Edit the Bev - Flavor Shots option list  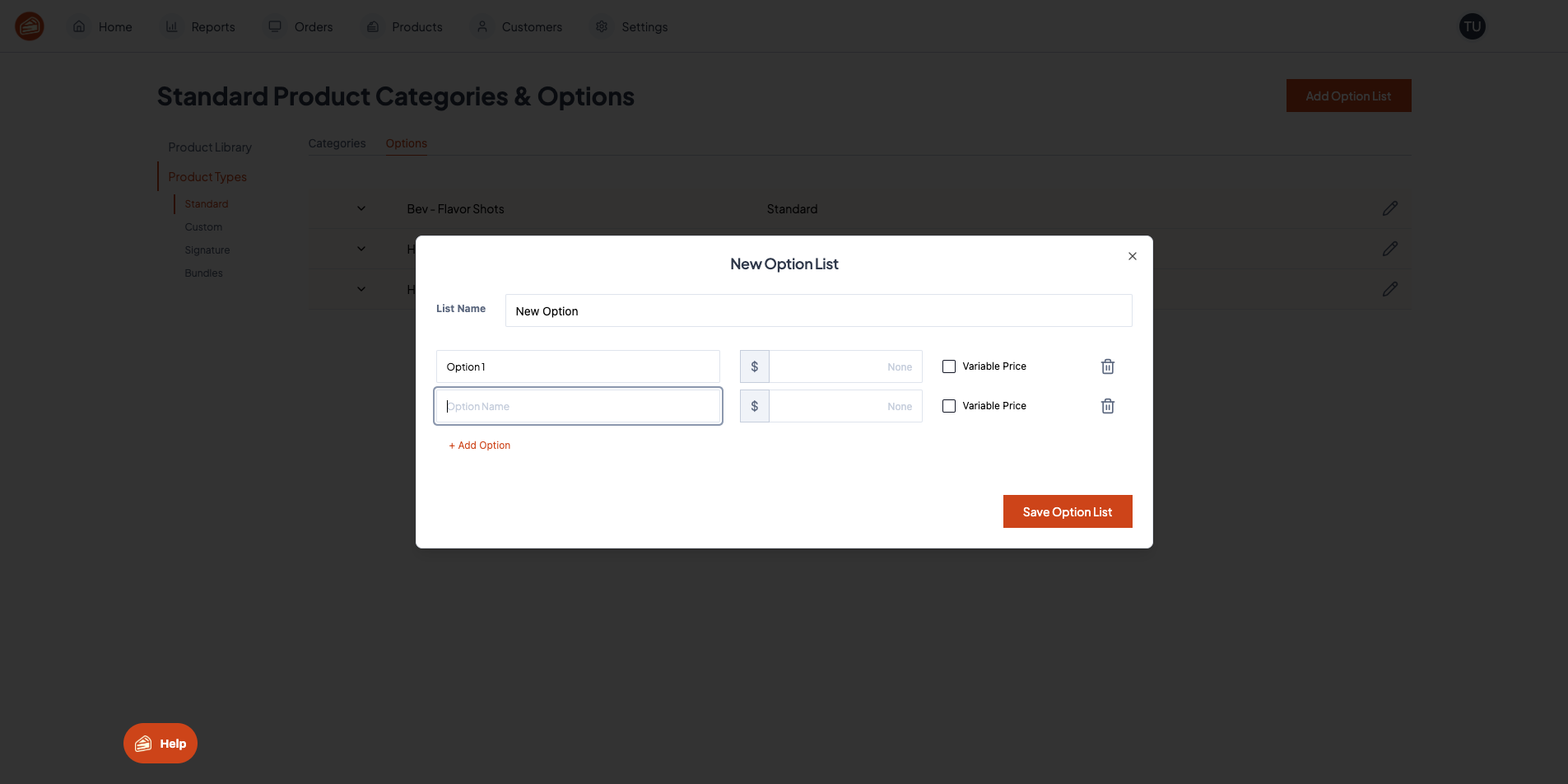tap(1390, 208)
